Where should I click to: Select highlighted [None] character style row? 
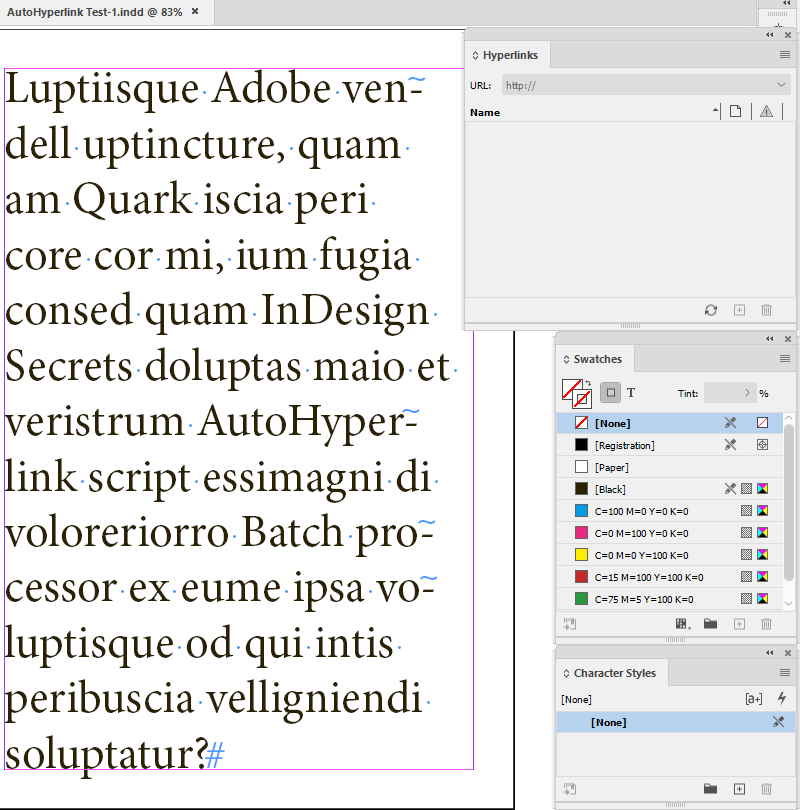[x=676, y=722]
